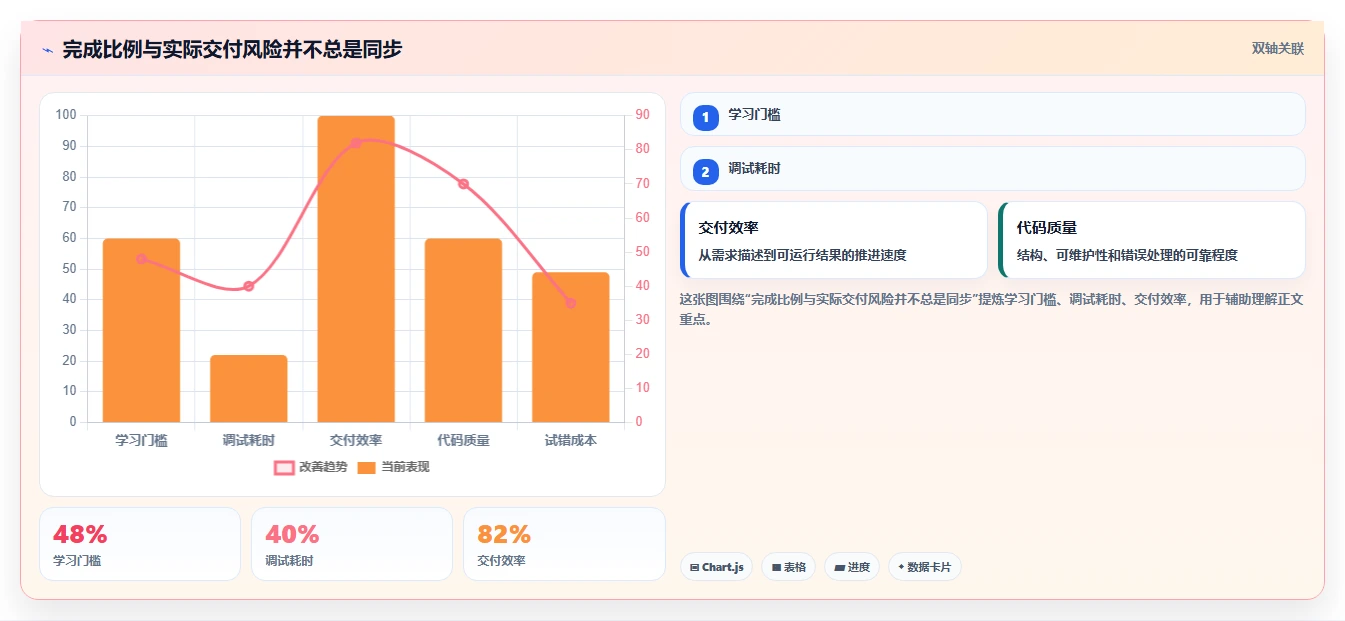Image resolution: width=1345 pixels, height=621 pixels.
Task: Click the 试错成本 x-axis label
Action: (x=570, y=440)
